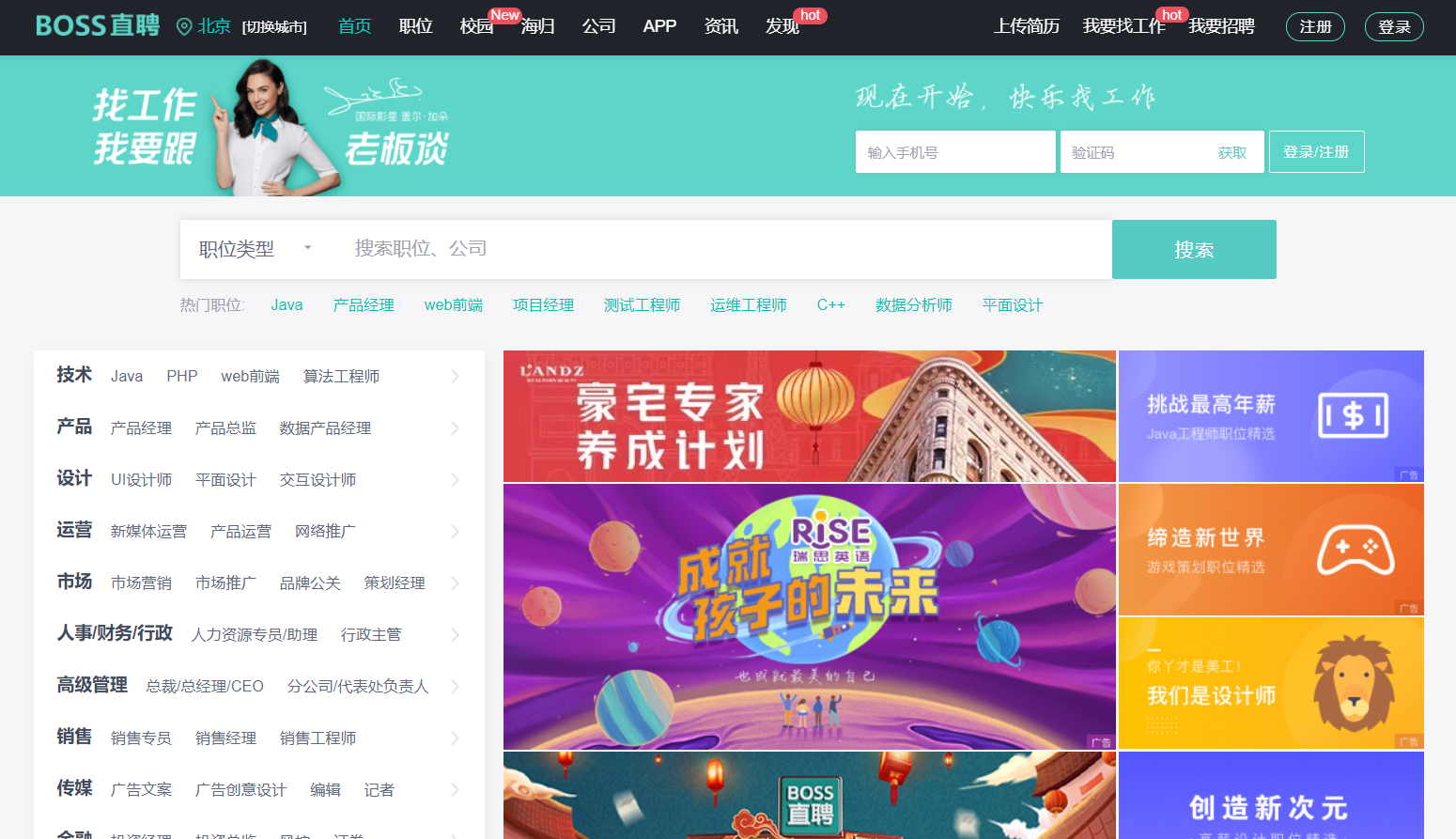This screenshot has width=1456, height=839.
Task: Click the location pin icon beside 北京
Action: pos(184,26)
